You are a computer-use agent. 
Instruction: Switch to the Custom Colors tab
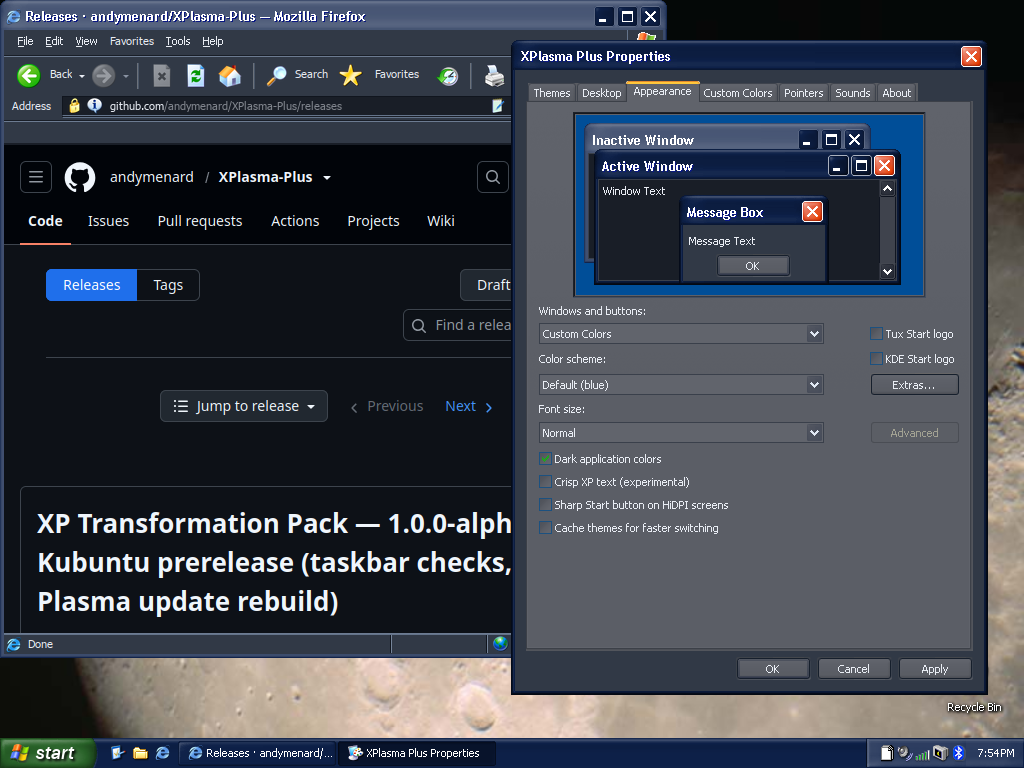tap(738, 93)
